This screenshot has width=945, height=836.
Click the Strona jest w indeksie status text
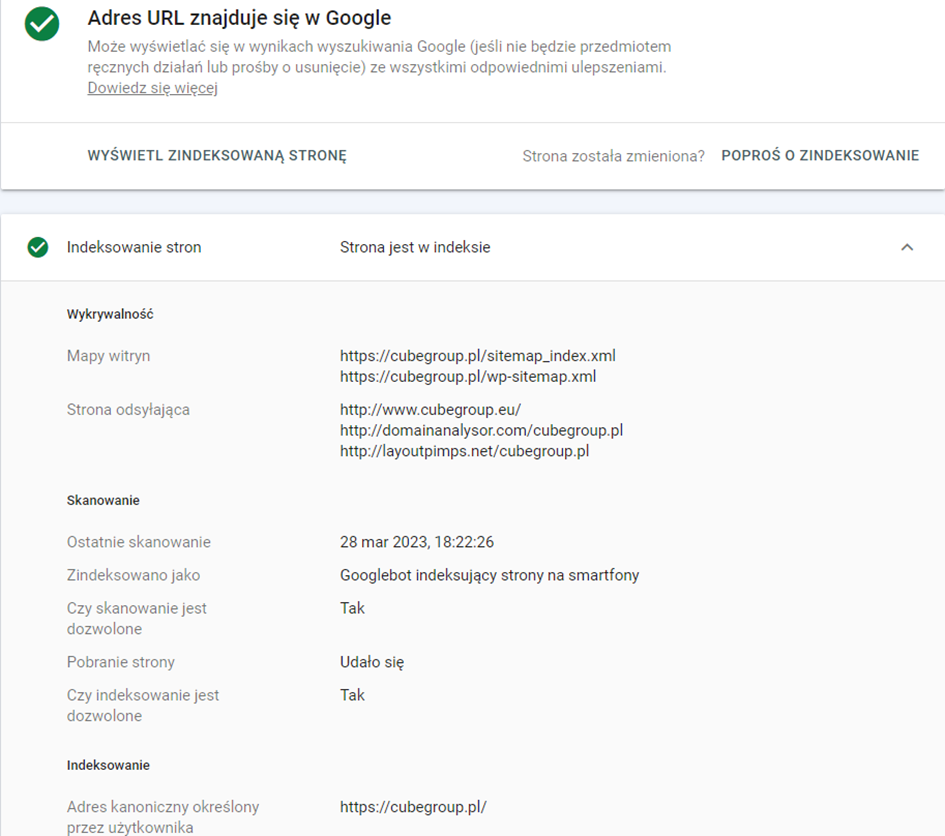click(415, 247)
